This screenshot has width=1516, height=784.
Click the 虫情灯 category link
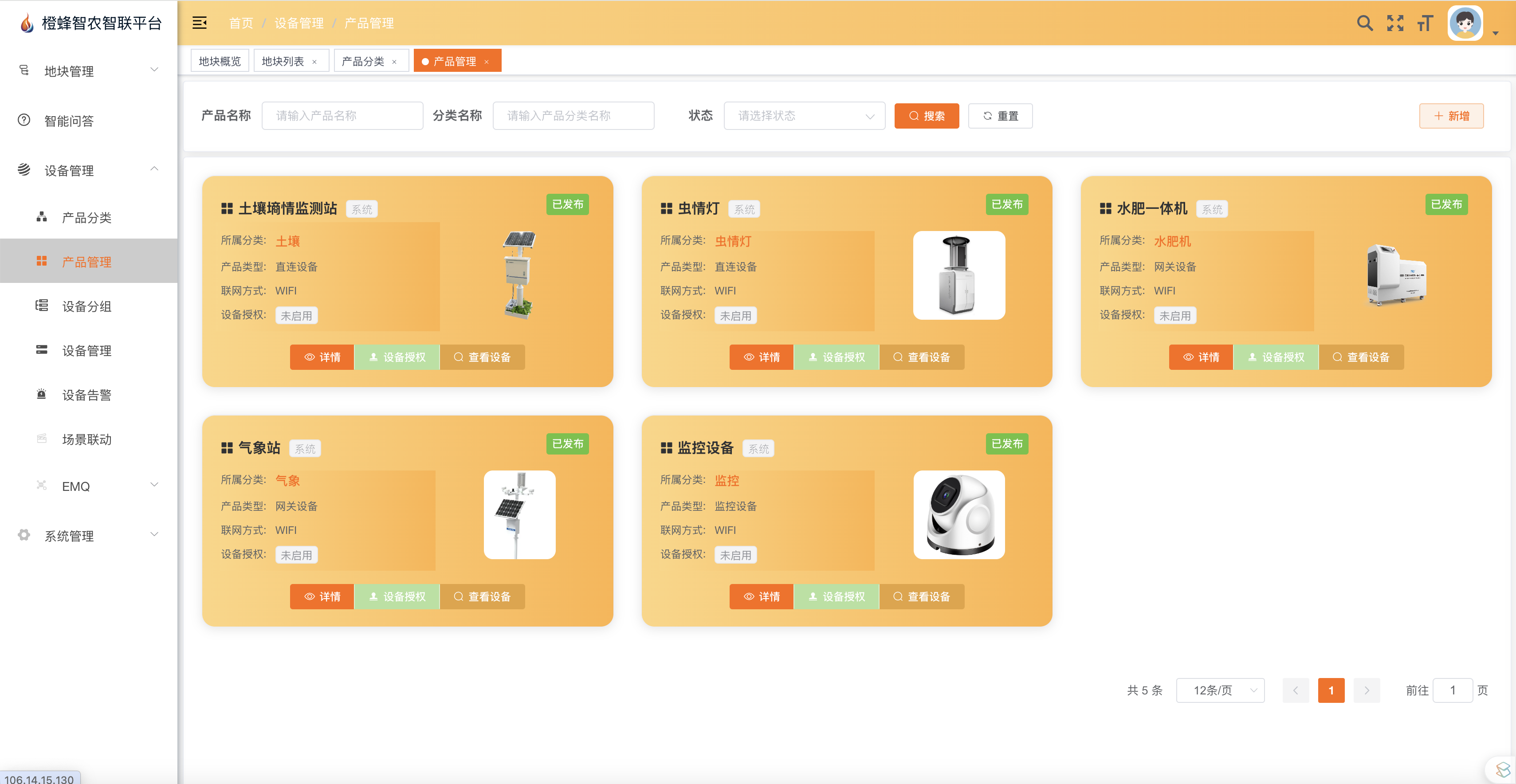coord(733,241)
